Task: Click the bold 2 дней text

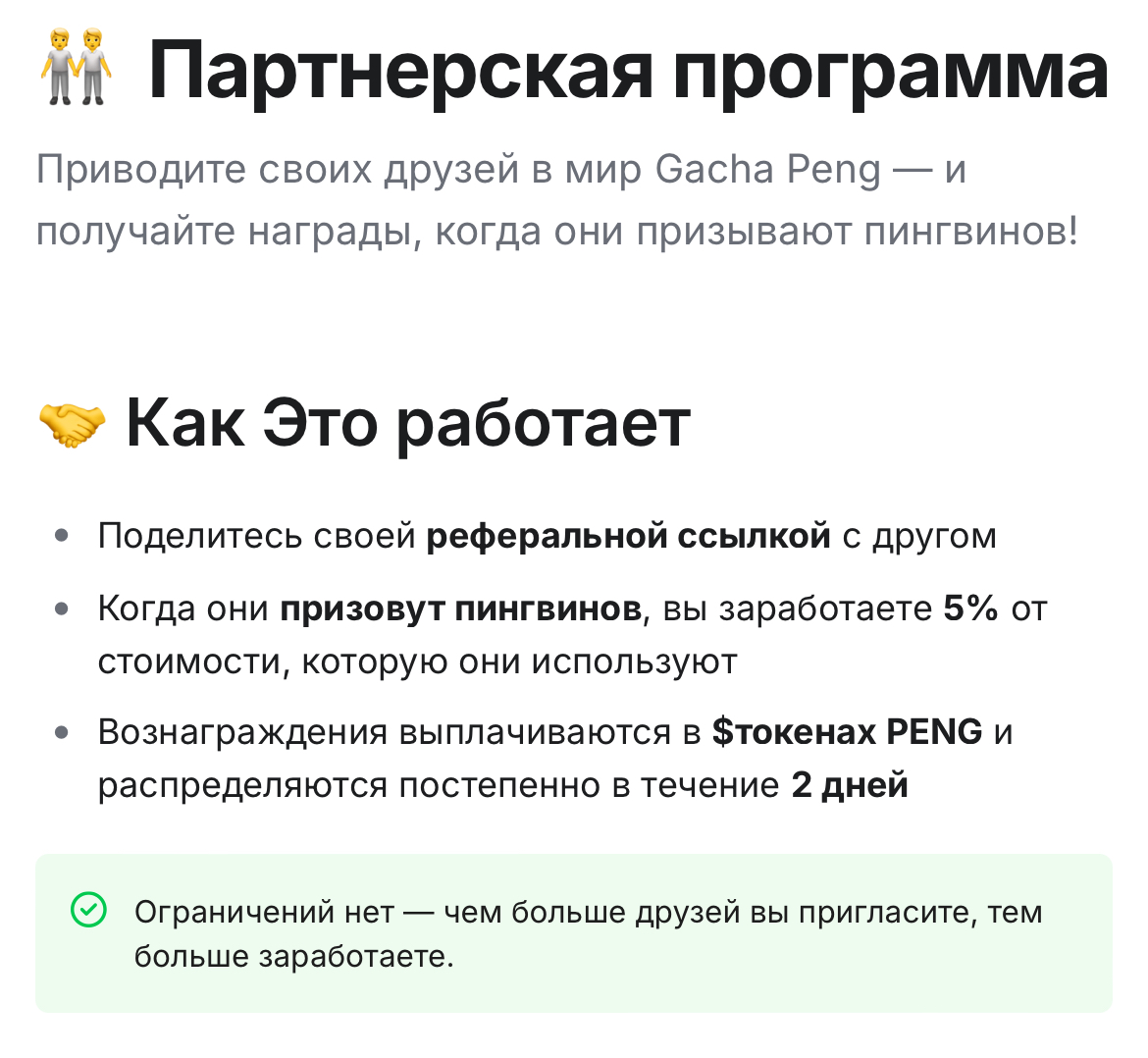Action: (x=850, y=785)
